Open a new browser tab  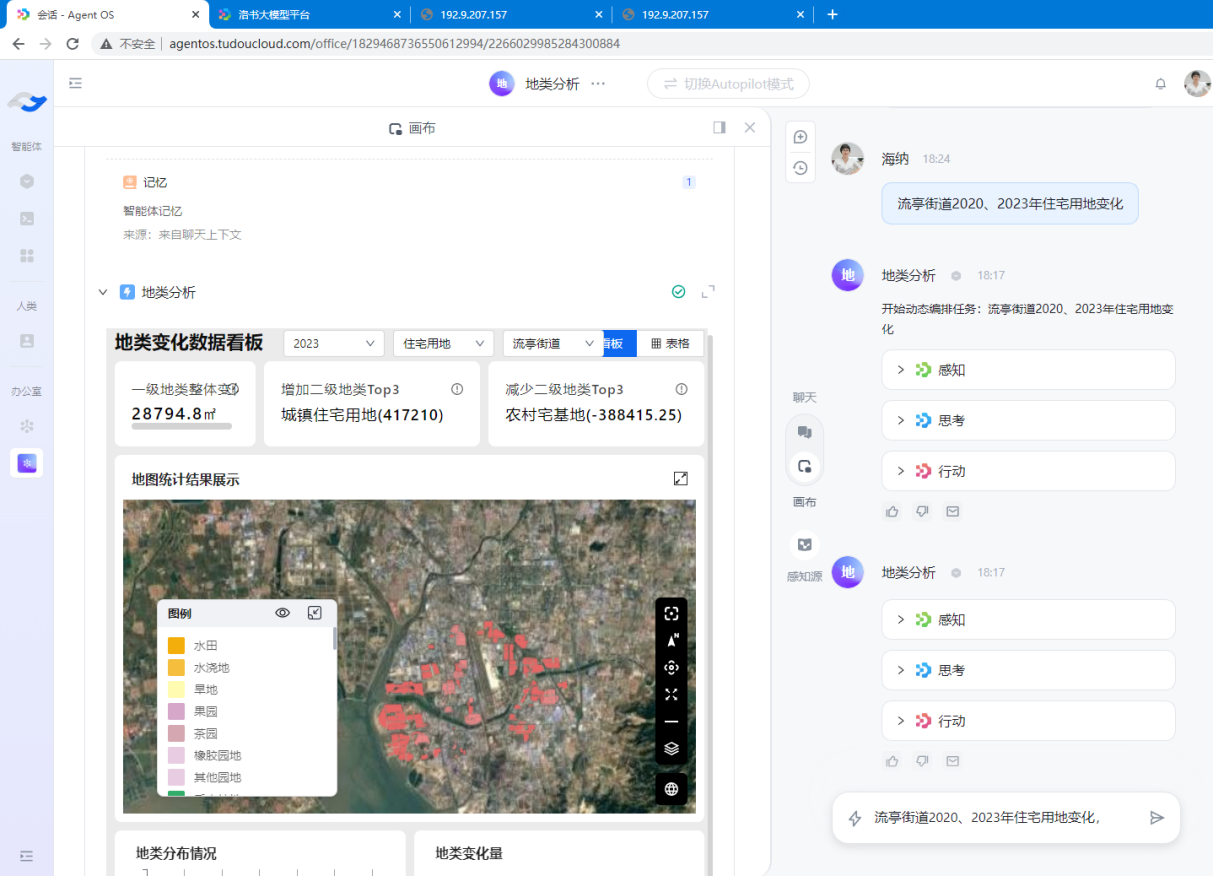[832, 14]
